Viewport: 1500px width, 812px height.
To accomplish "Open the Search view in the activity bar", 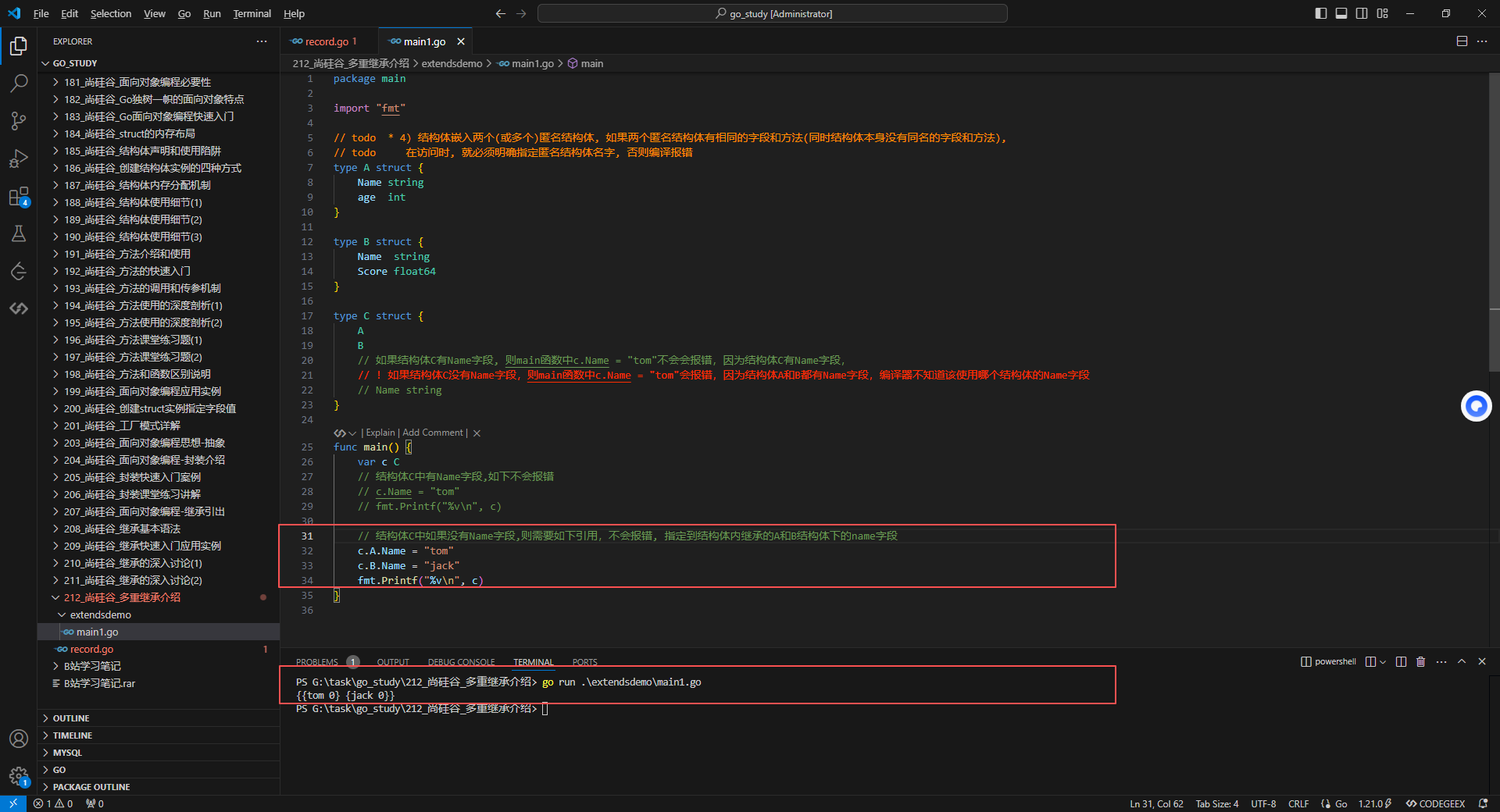I will pos(19,84).
